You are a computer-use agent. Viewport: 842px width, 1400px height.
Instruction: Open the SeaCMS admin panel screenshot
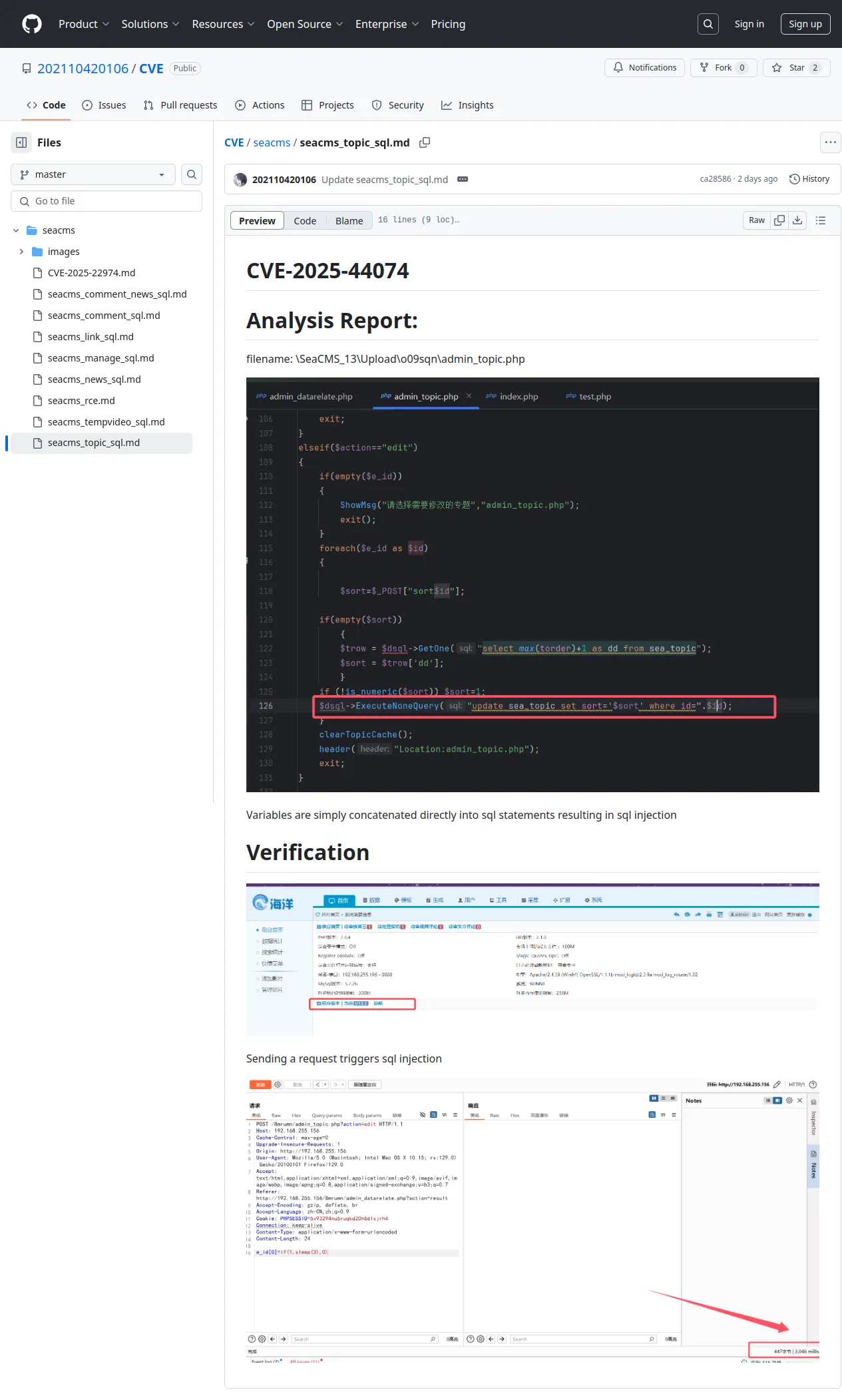click(532, 959)
